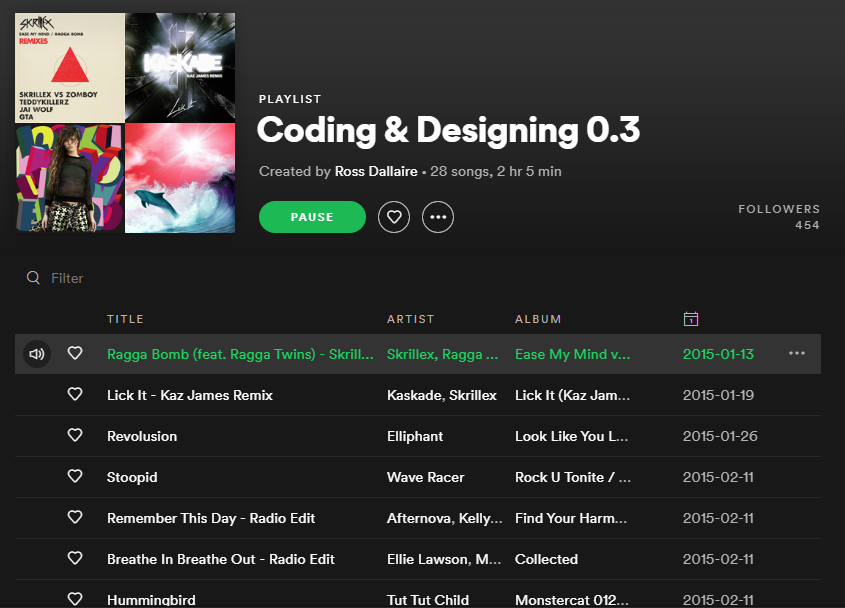This screenshot has width=845, height=608.
Task: Open the Afternova, Kelly... artist link
Action: click(x=445, y=519)
